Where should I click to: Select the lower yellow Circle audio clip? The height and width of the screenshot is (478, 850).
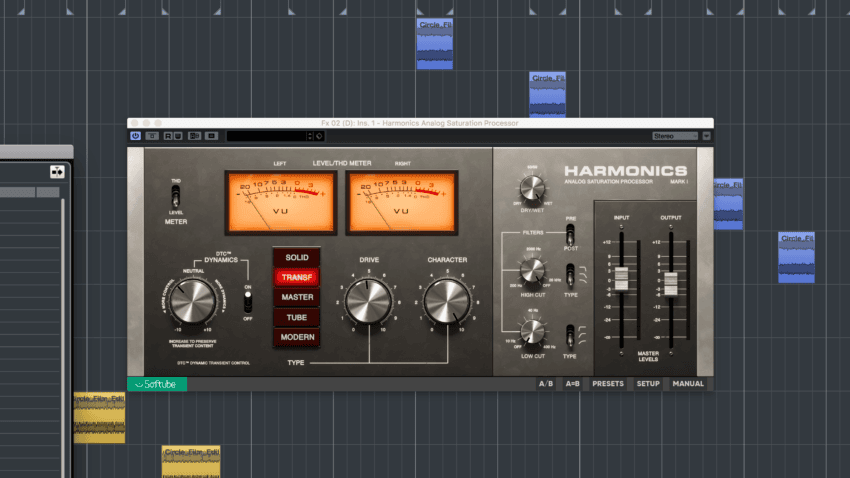pos(191,462)
